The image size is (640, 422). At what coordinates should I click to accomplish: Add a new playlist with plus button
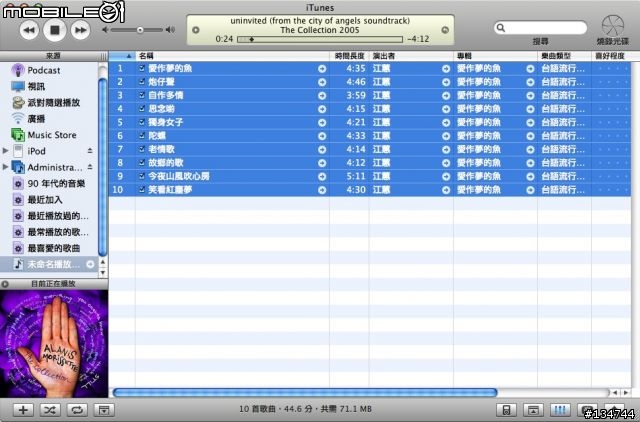23,410
